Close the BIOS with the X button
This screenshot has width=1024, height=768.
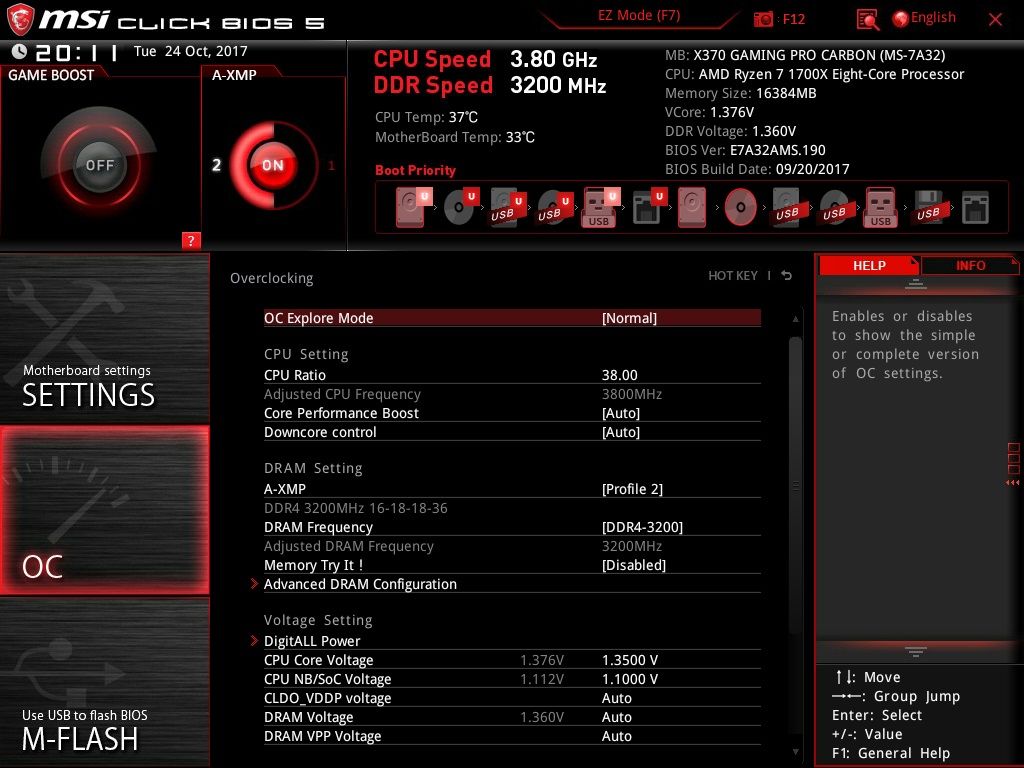(x=995, y=19)
